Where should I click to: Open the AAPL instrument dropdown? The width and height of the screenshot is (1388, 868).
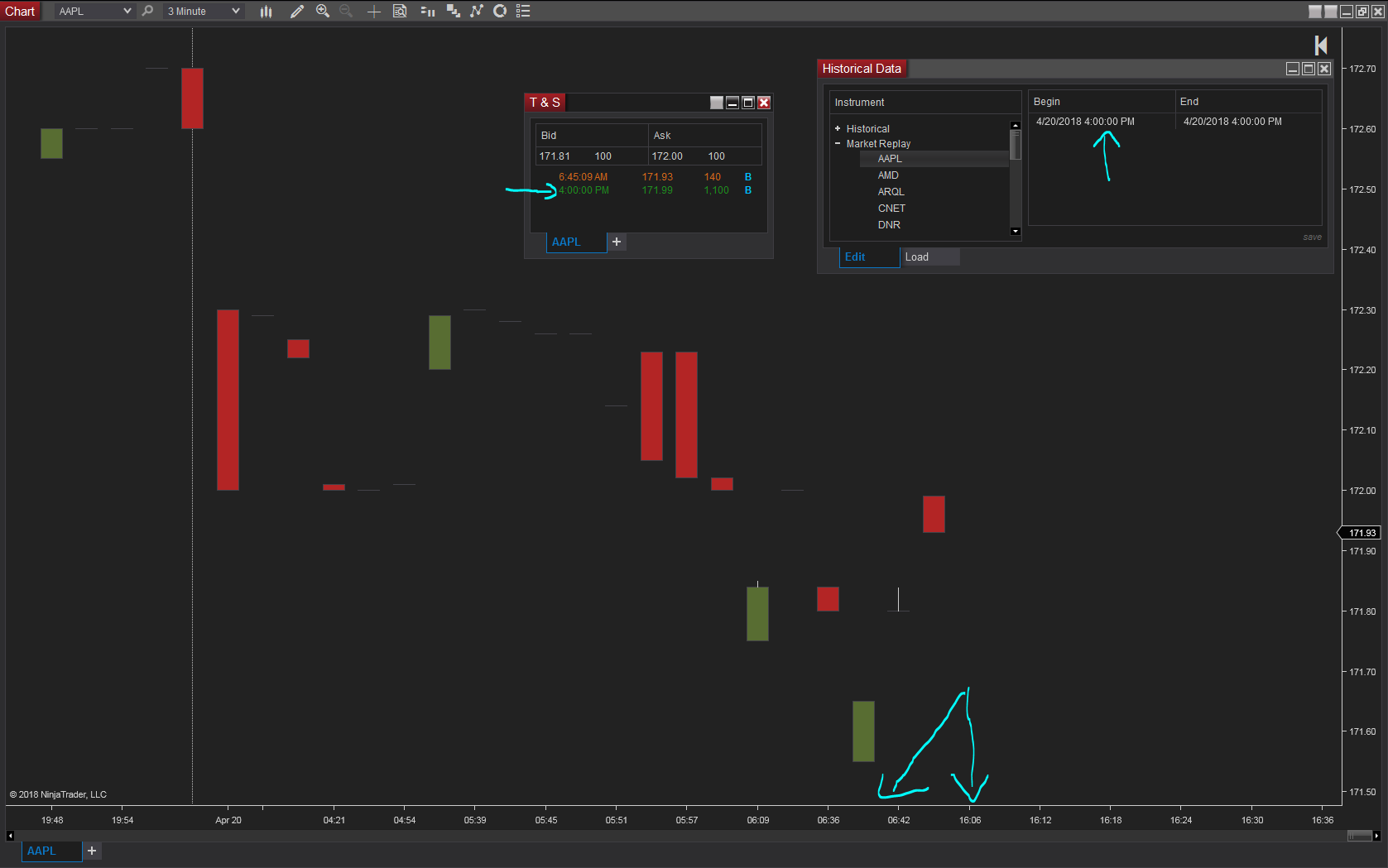click(94, 11)
